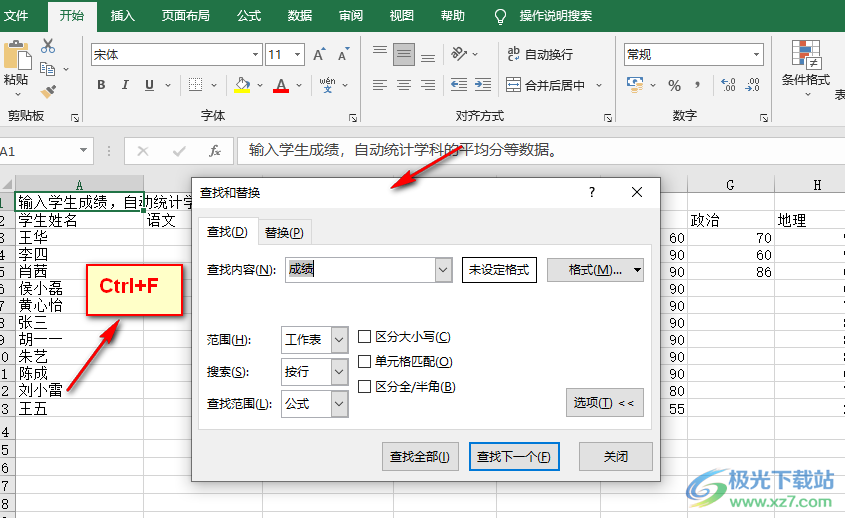Click the lightbulb 操作说明搜索 search
Screen dimensions: 845x518
(543, 16)
